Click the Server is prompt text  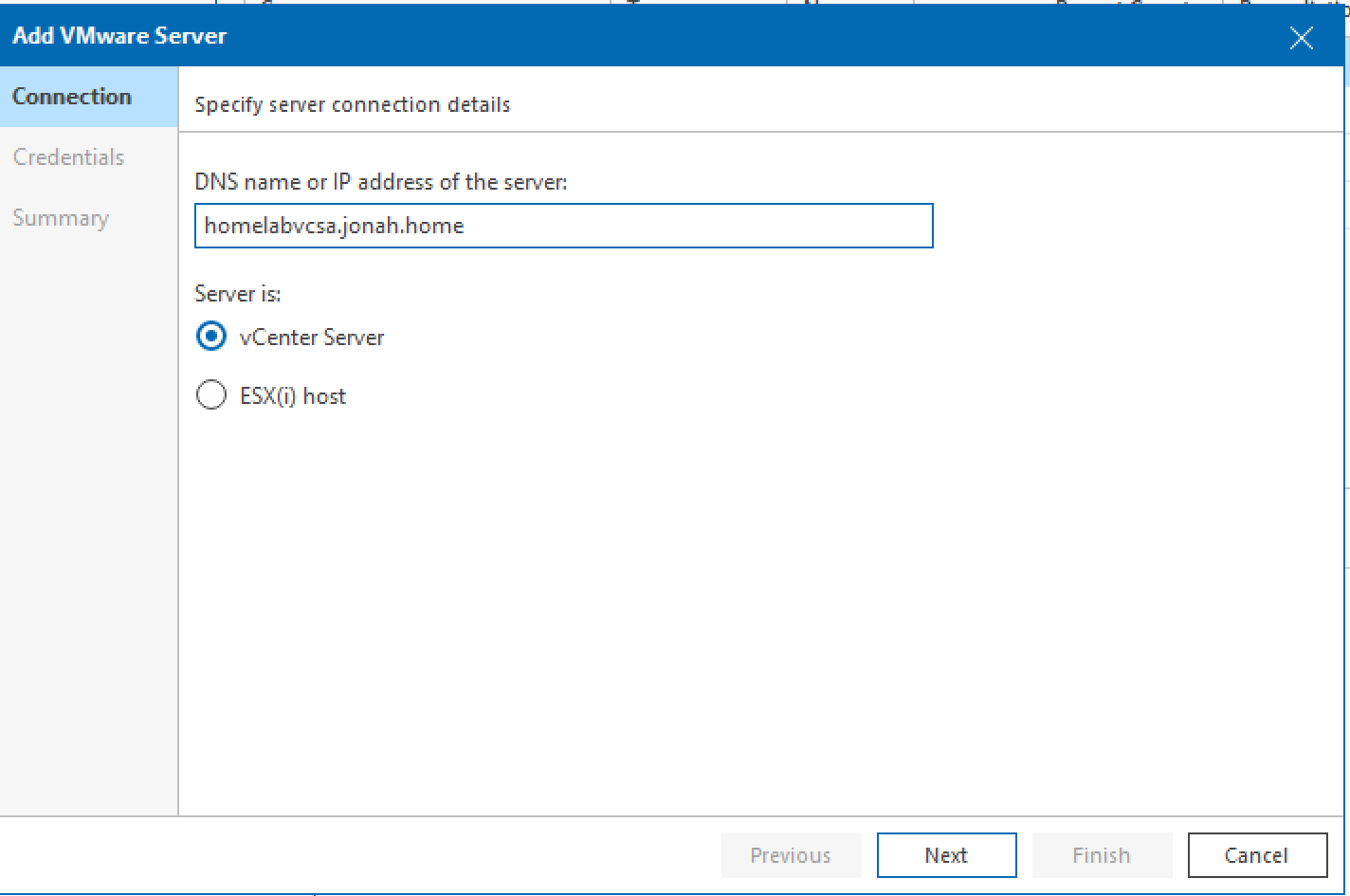point(237,294)
